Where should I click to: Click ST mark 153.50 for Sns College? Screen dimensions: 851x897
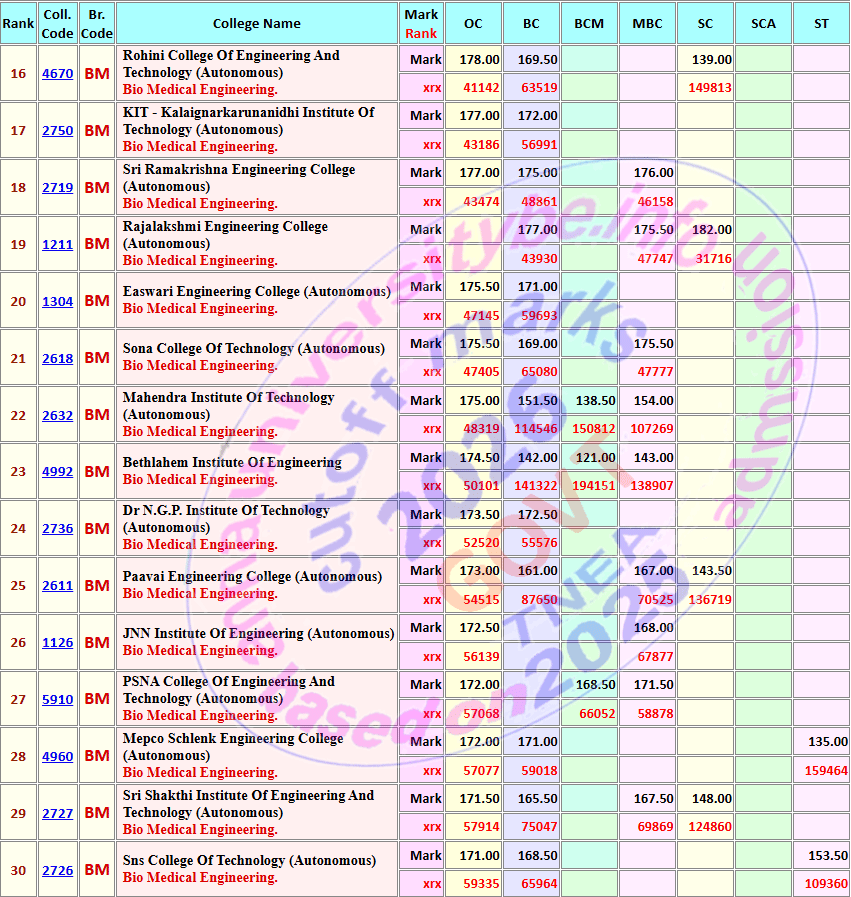point(828,856)
